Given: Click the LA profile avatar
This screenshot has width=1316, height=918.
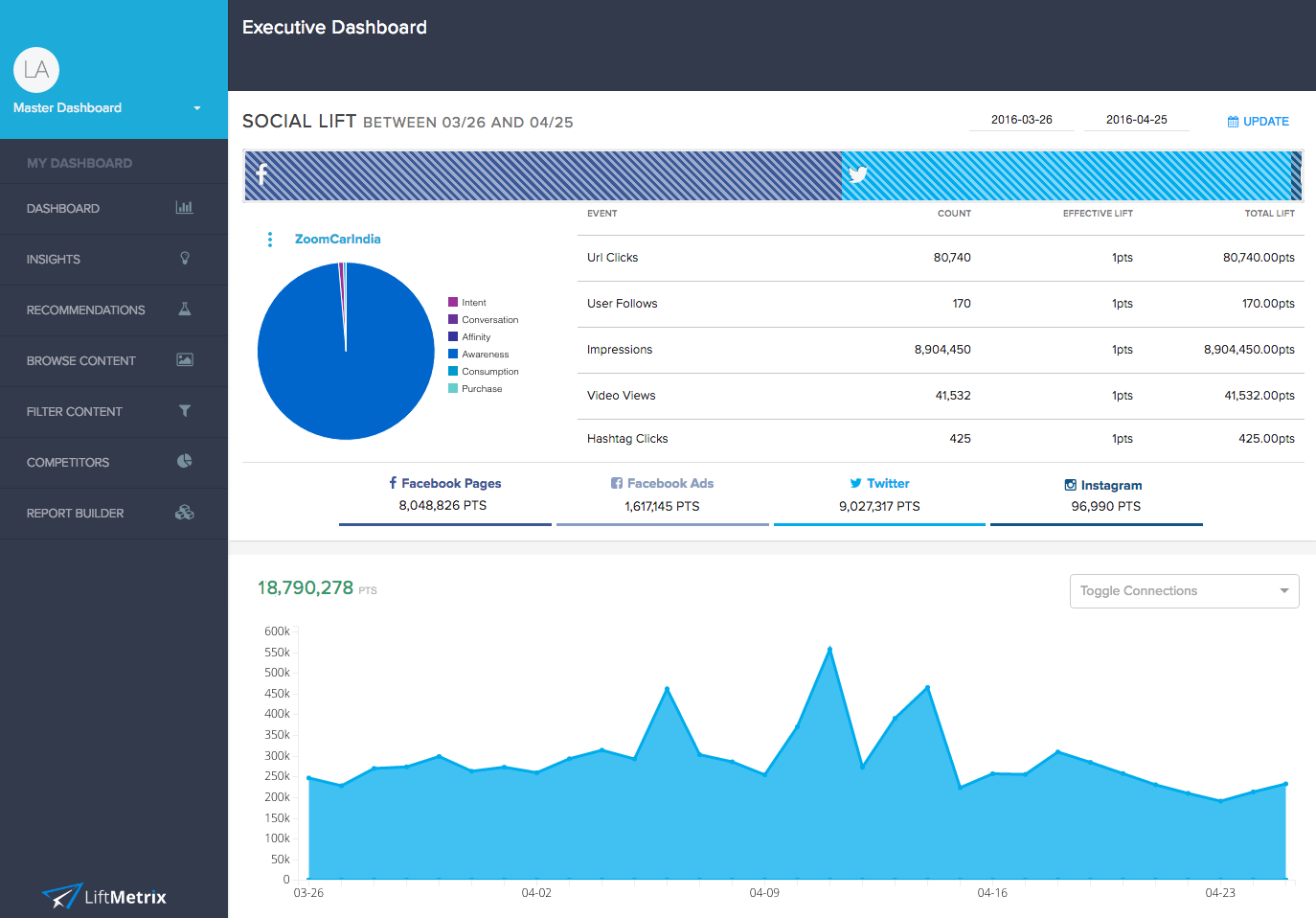Looking at the screenshot, I should 36,70.
